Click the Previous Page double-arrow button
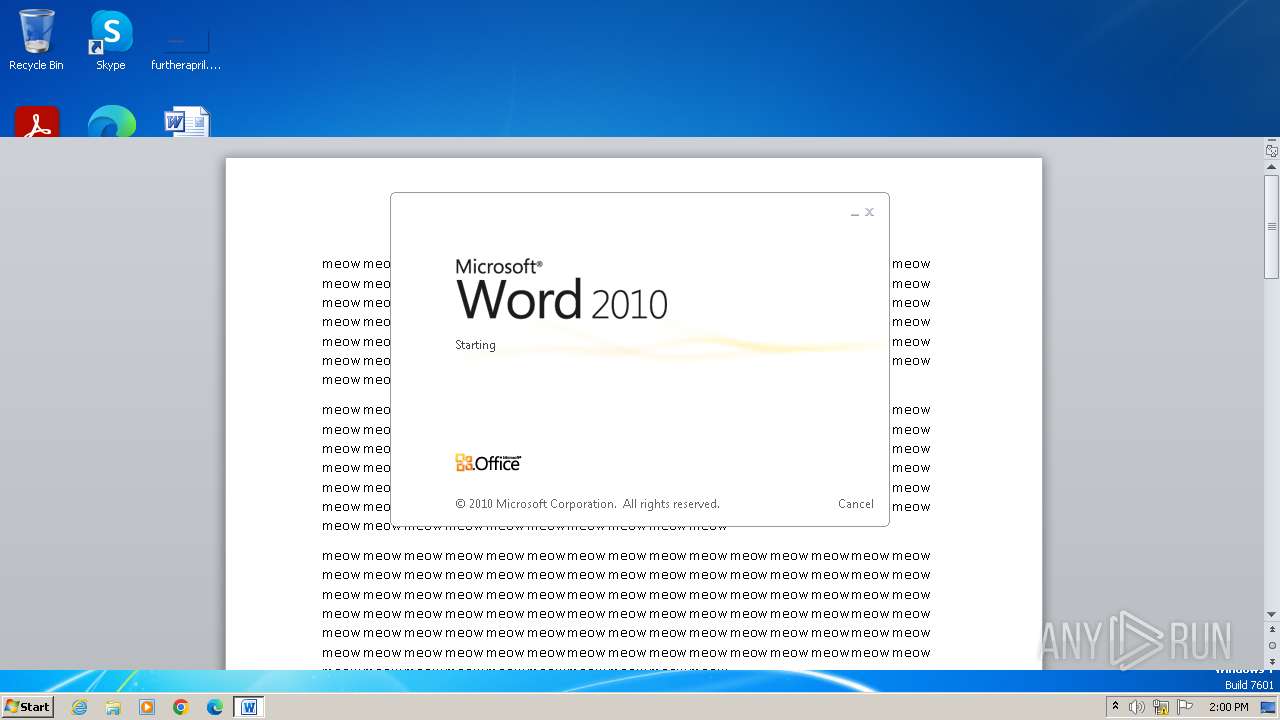Image resolution: width=1280 pixels, height=720 pixels. [x=1272, y=630]
